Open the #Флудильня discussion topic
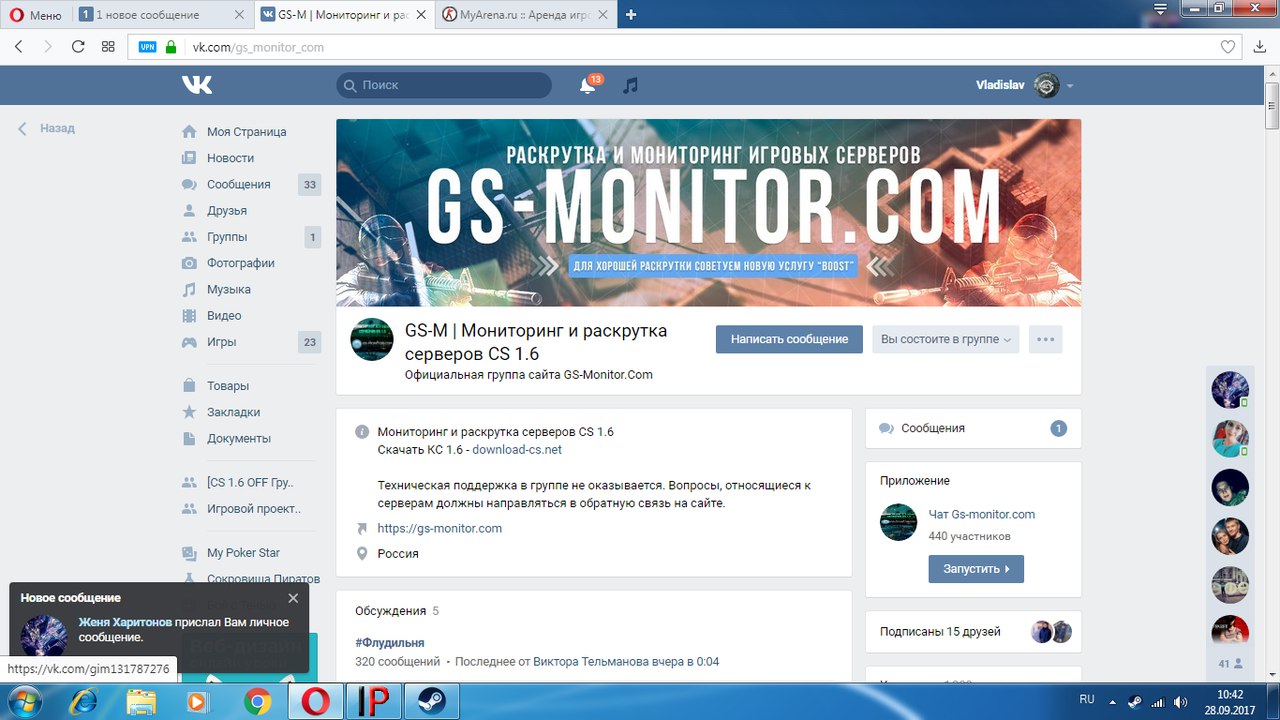Screen dimensions: 1280x720 [389, 643]
